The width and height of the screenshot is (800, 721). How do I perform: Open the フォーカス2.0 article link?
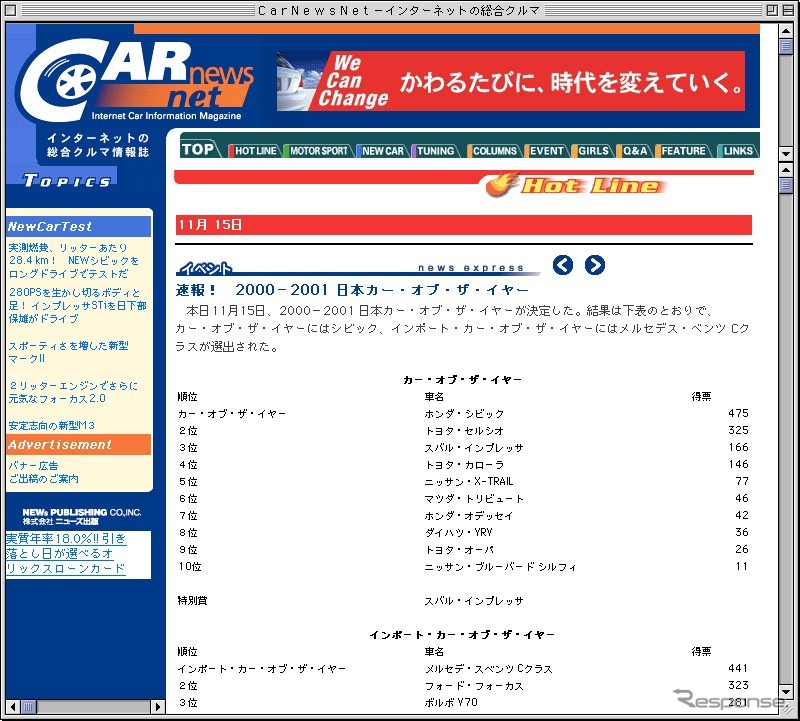click(x=73, y=392)
